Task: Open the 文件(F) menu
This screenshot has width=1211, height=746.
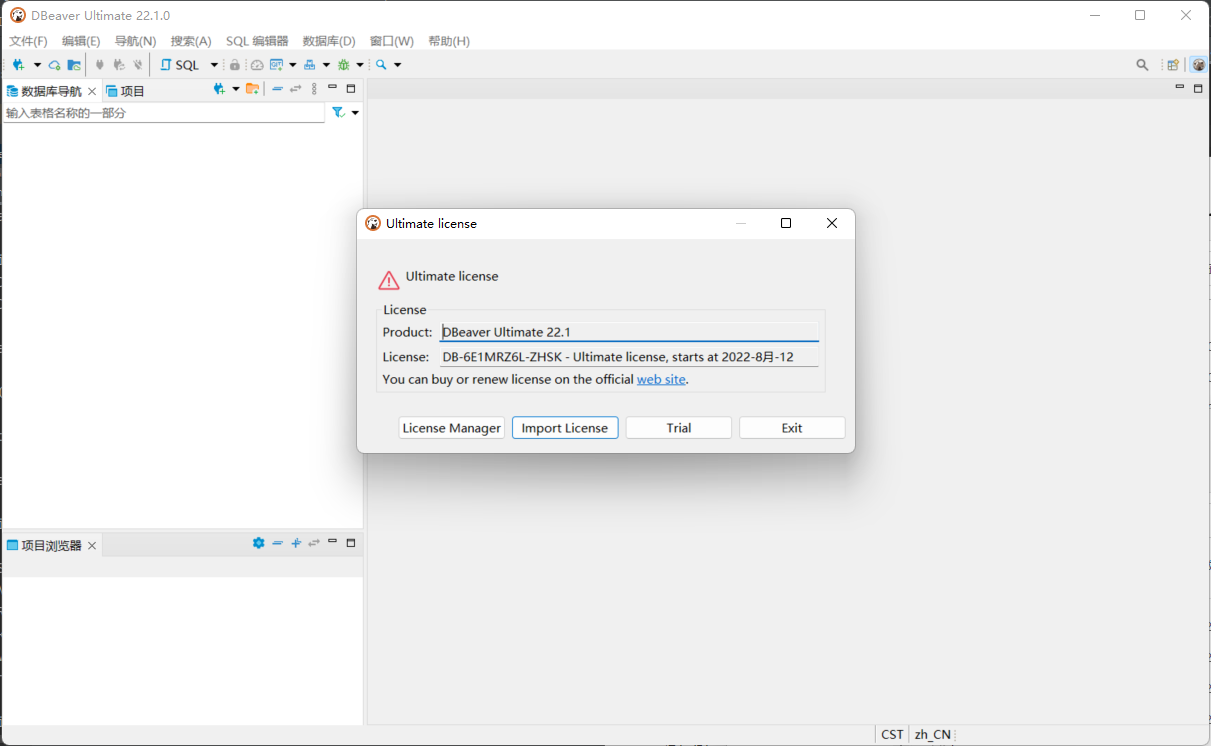Action: tap(28, 41)
